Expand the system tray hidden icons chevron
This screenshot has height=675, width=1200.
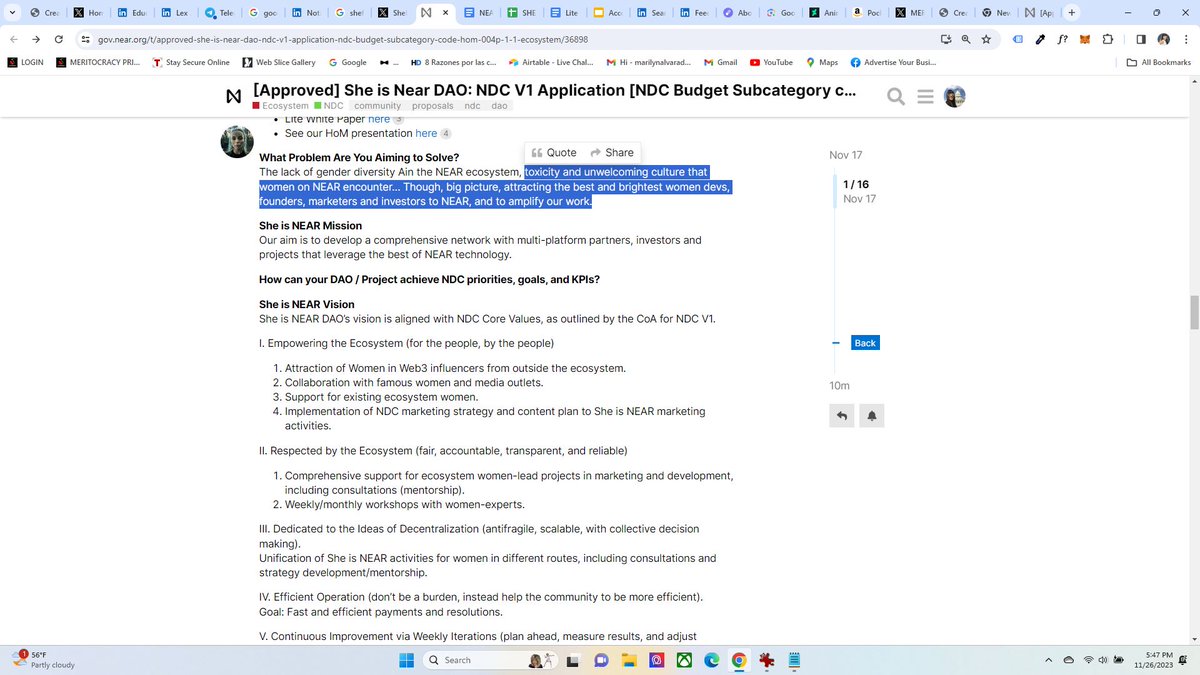1049,660
